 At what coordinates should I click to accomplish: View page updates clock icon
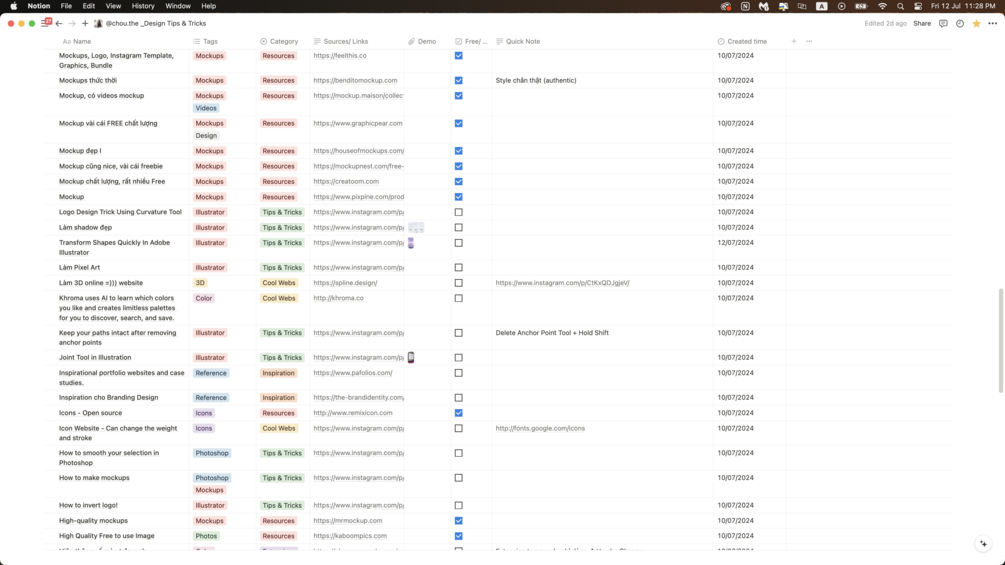pos(959,23)
